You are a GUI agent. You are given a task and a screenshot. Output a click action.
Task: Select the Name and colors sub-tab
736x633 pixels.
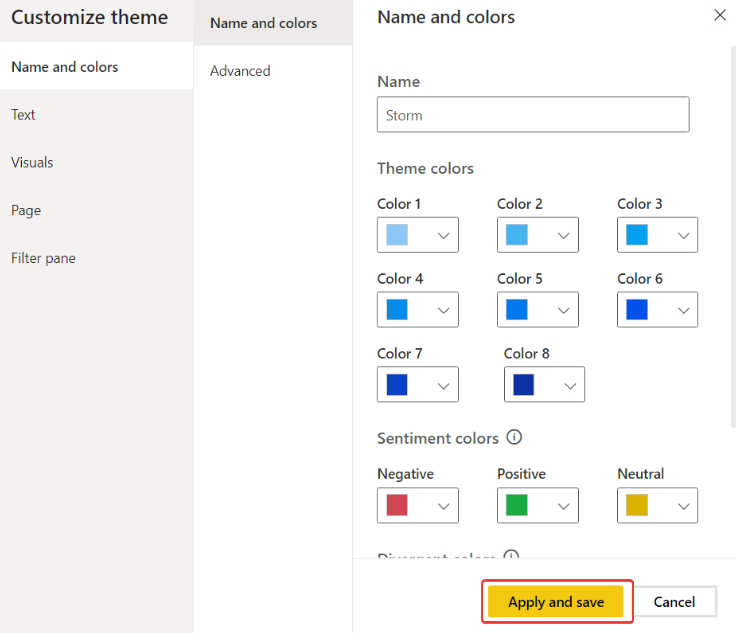tap(273, 23)
